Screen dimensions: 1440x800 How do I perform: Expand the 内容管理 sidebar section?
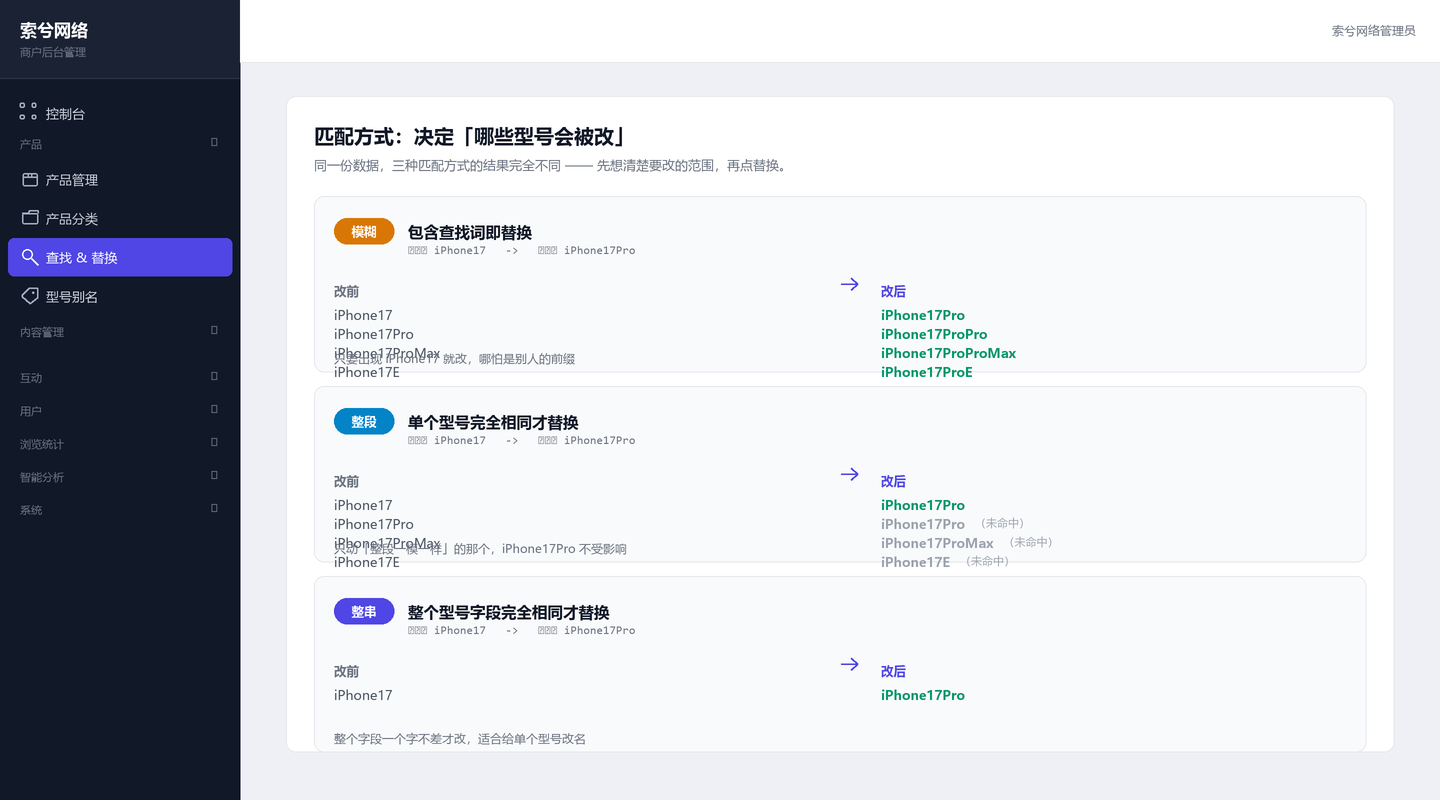214,331
